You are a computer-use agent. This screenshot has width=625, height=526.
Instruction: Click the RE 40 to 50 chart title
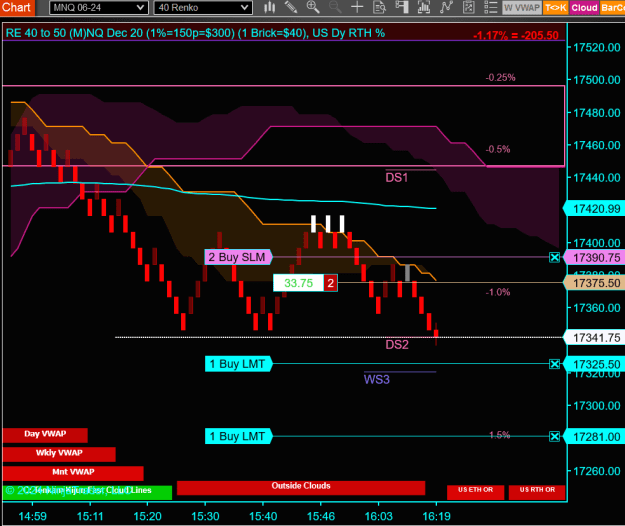[x=195, y=33]
